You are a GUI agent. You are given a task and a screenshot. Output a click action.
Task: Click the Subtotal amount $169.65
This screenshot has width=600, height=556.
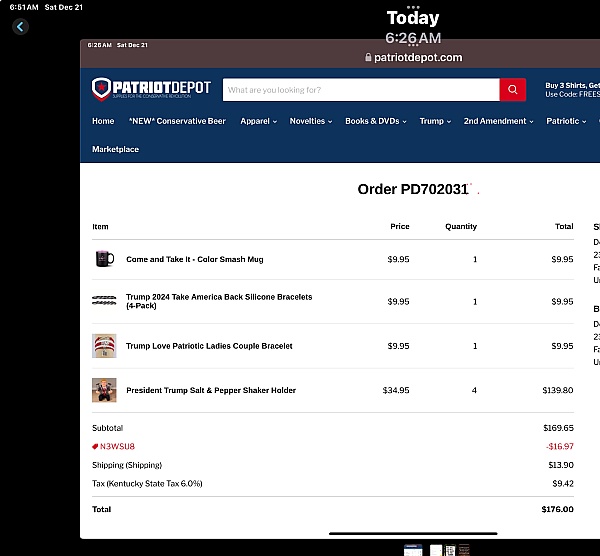coord(558,428)
